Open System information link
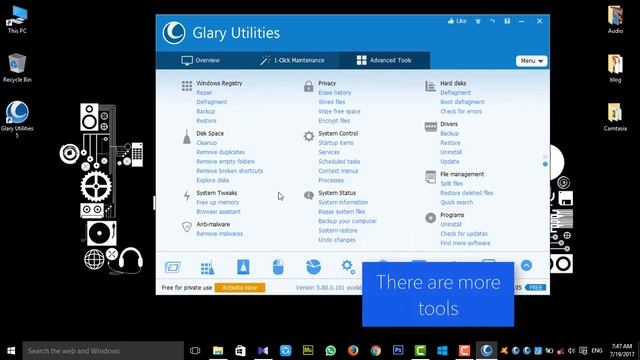Screen dimensions: 640x360 343,202
